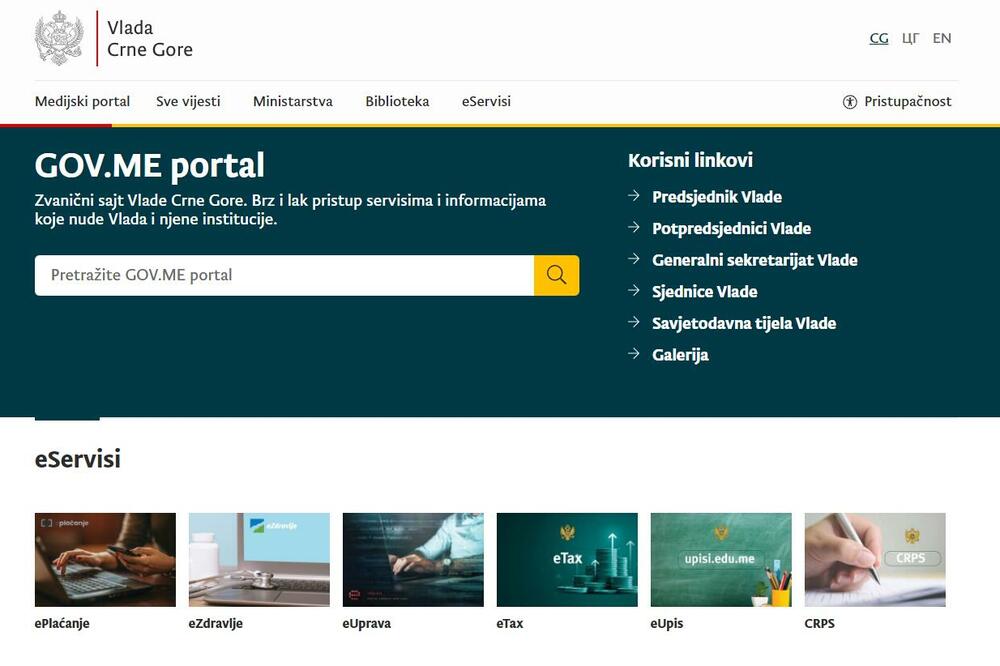Image resolution: width=1000 pixels, height=666 pixels.
Task: Open the Ministarstva menu
Action: pyautogui.click(x=292, y=101)
